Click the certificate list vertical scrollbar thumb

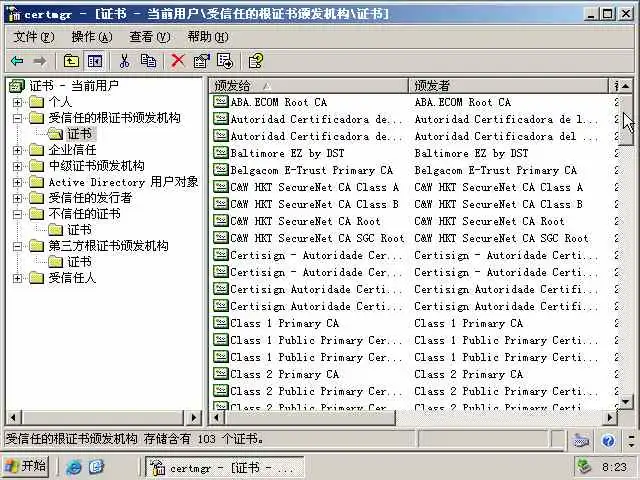click(x=626, y=120)
